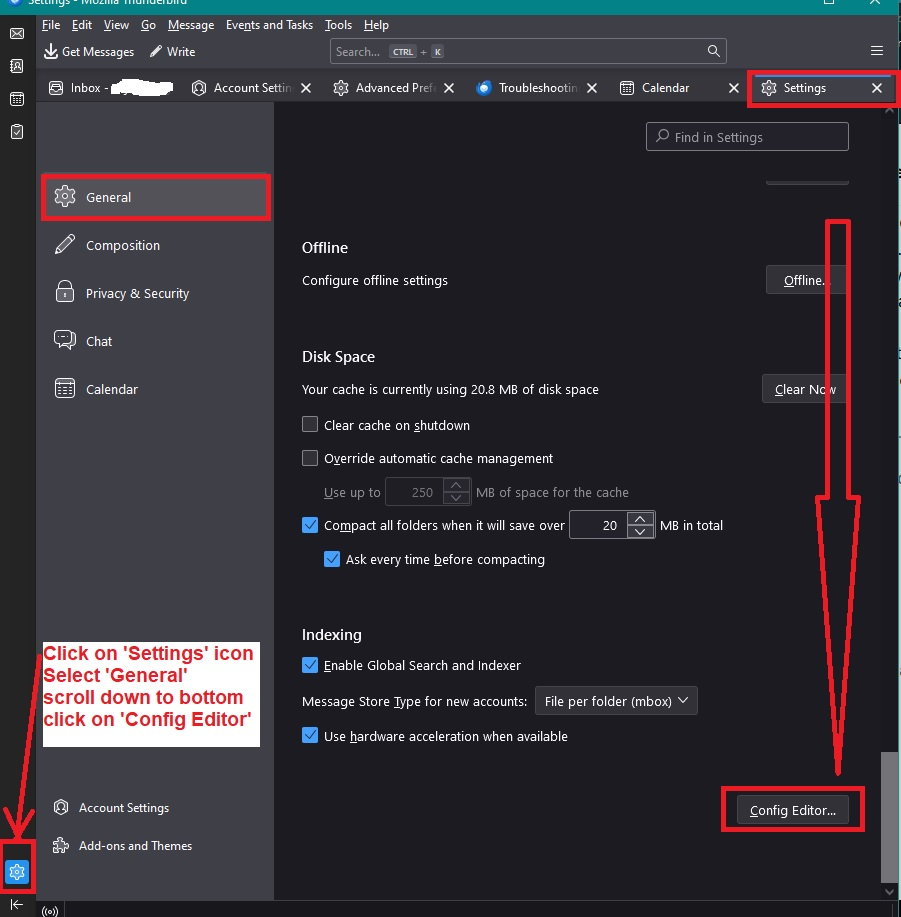The width and height of the screenshot is (901, 917).
Task: Open the Tools menu
Action: pyautogui.click(x=338, y=25)
